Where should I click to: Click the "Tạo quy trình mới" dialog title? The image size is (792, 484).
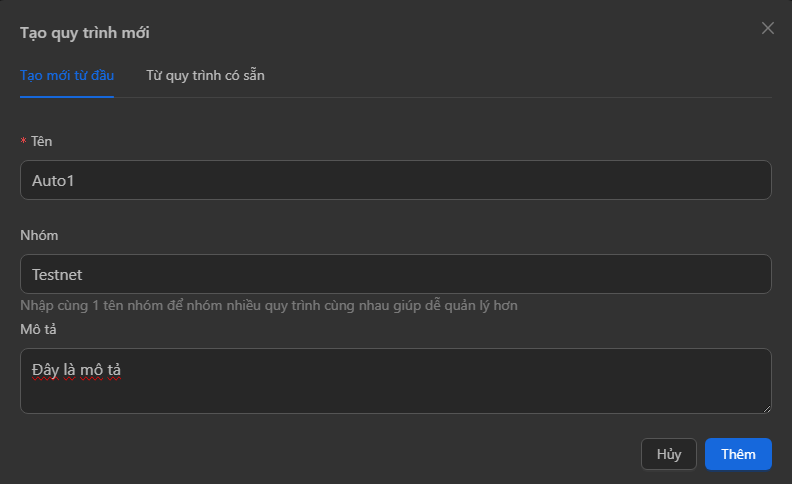[x=85, y=32]
